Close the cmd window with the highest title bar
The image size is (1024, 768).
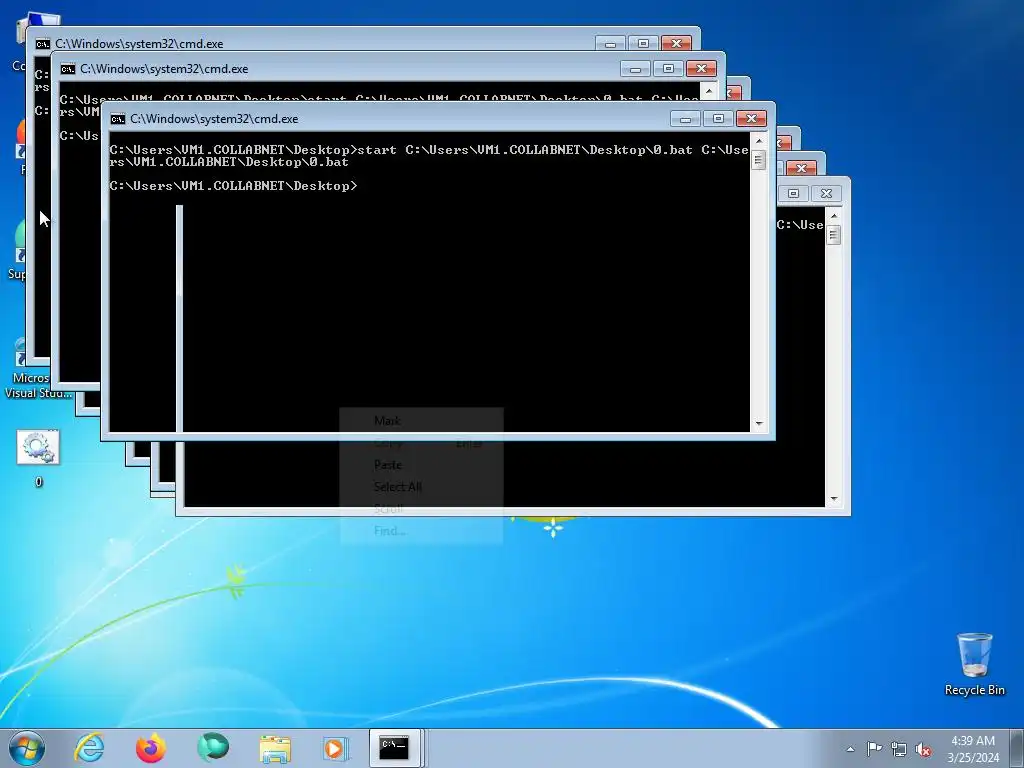pyautogui.click(x=677, y=44)
